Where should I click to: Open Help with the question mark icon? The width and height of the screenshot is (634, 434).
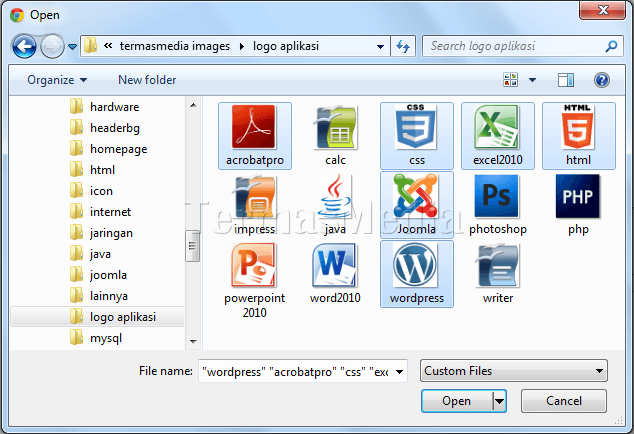click(x=602, y=80)
